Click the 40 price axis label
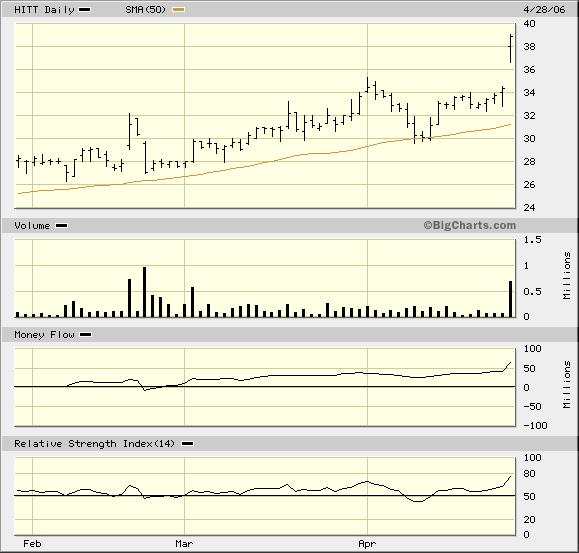 click(x=530, y=24)
